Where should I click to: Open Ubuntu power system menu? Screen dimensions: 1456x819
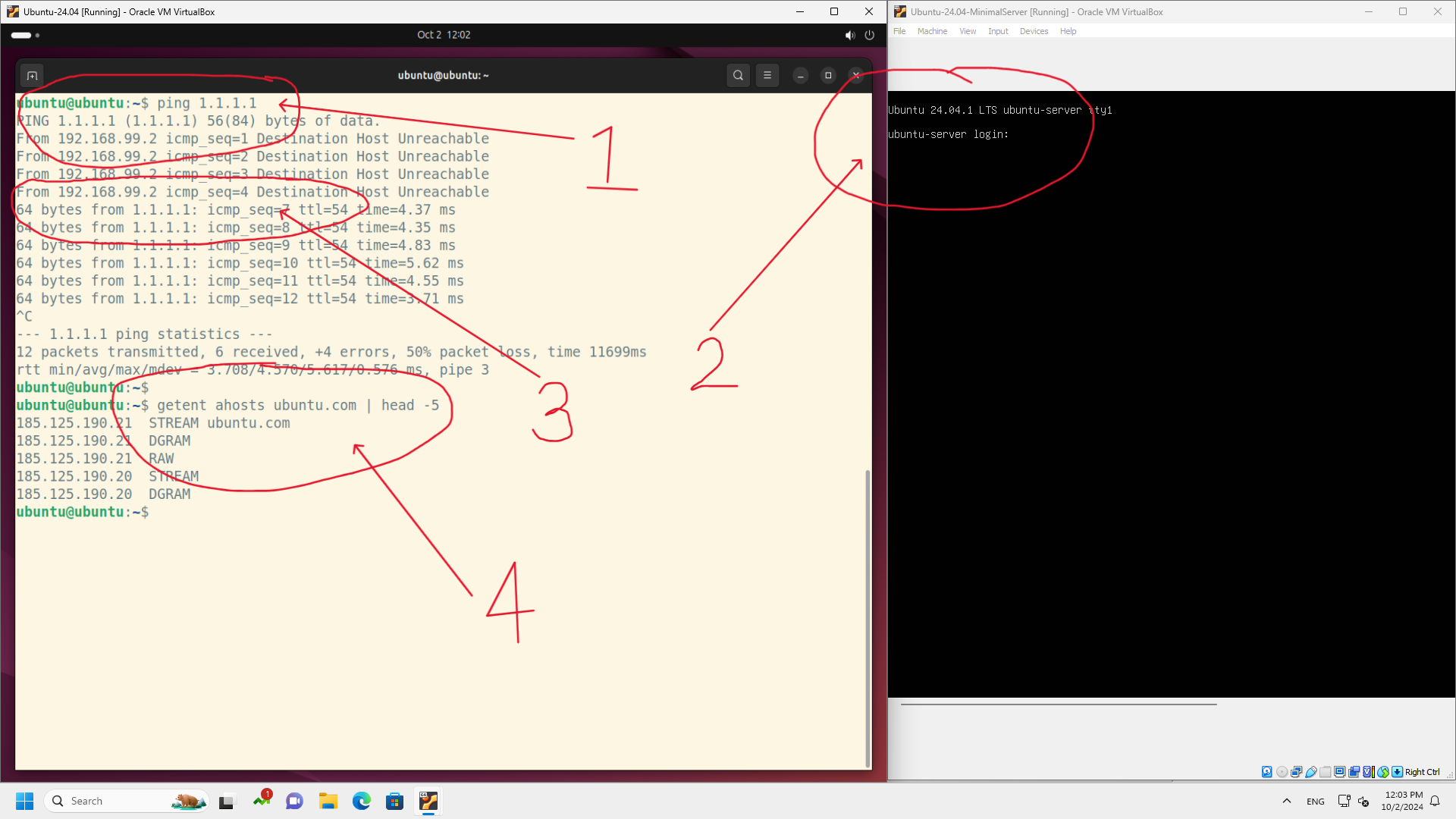[870, 35]
